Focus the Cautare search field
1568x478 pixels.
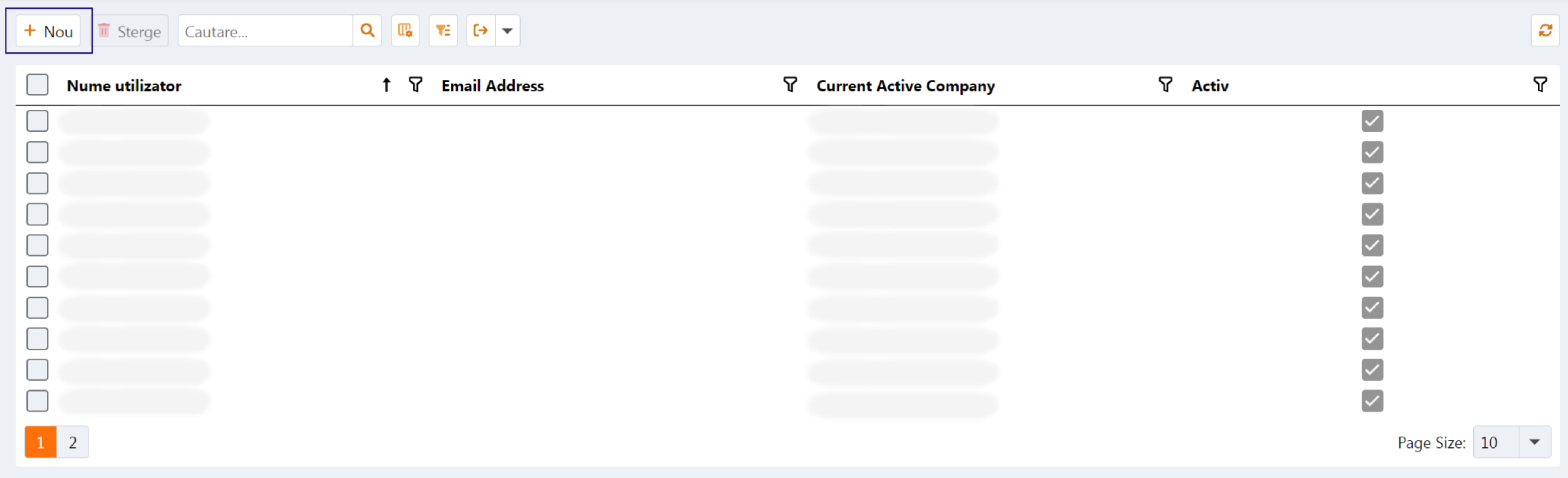click(x=265, y=31)
